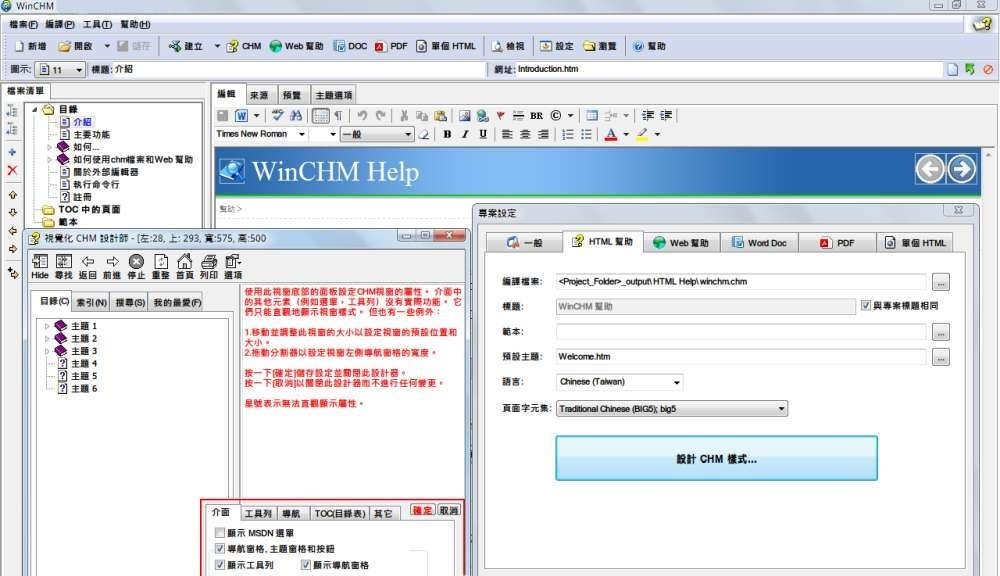Click the 預設主題 Welcome.htm input field
The image size is (1000, 576).
pyautogui.click(x=741, y=357)
